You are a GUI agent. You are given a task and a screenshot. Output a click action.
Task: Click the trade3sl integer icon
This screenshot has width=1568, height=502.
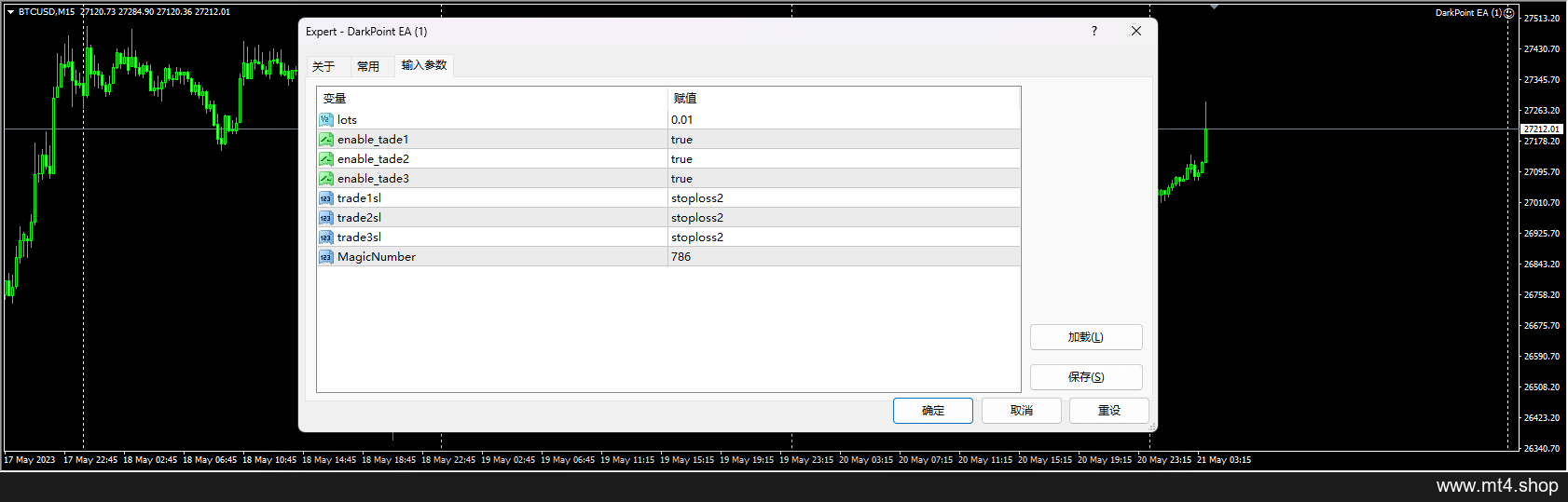pyautogui.click(x=325, y=237)
